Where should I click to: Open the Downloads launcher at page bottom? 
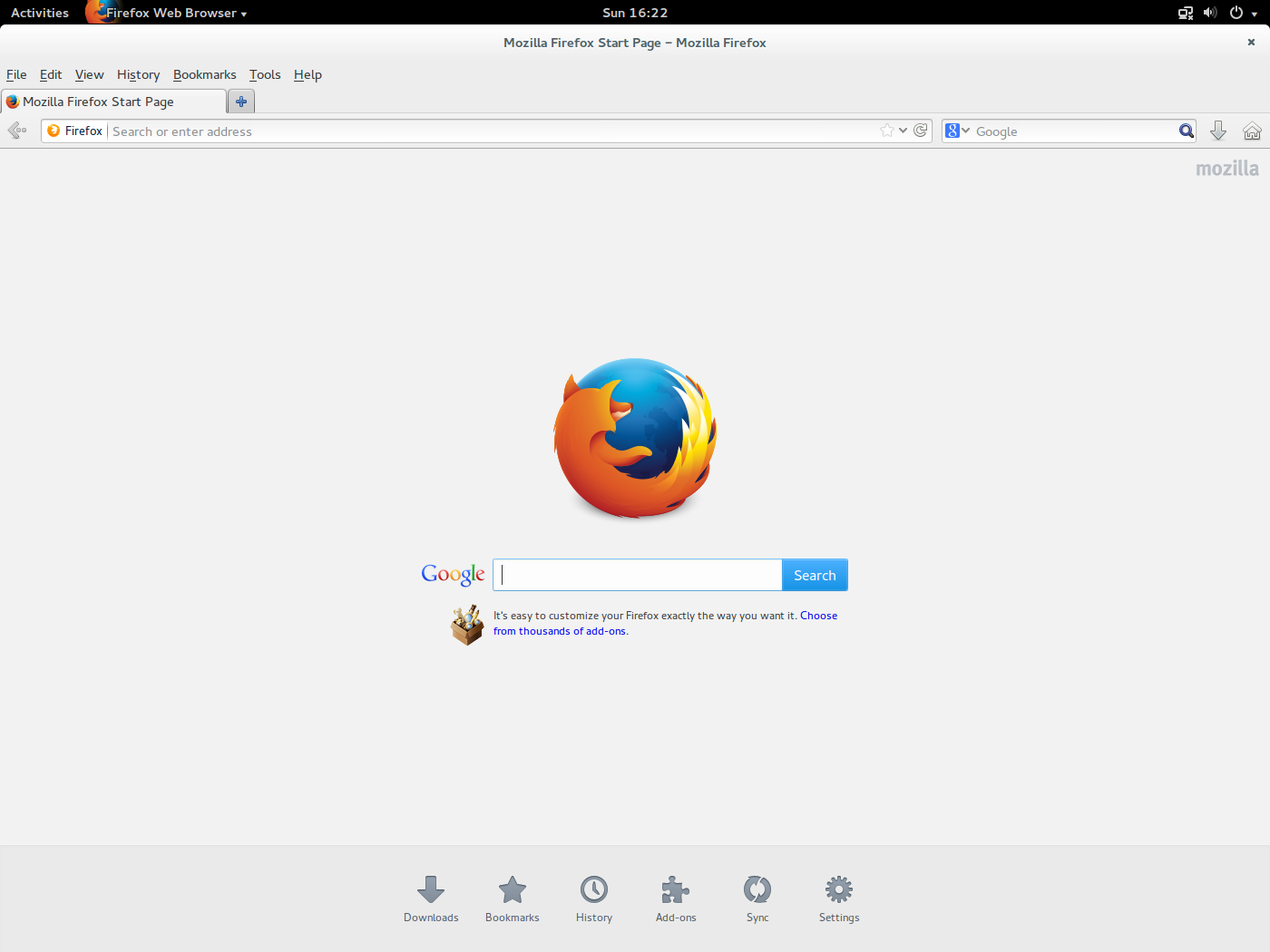(431, 898)
